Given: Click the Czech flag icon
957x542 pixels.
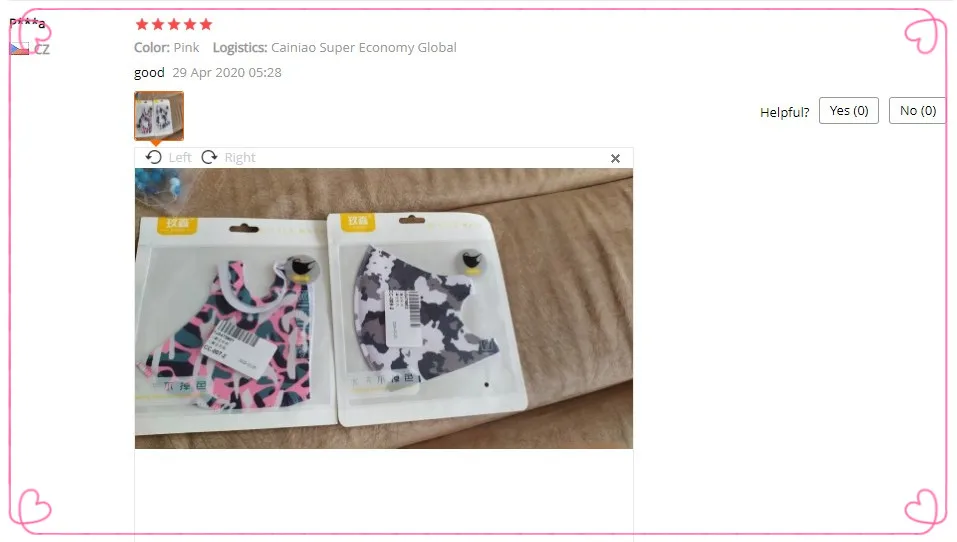Looking at the screenshot, I should coord(20,49).
